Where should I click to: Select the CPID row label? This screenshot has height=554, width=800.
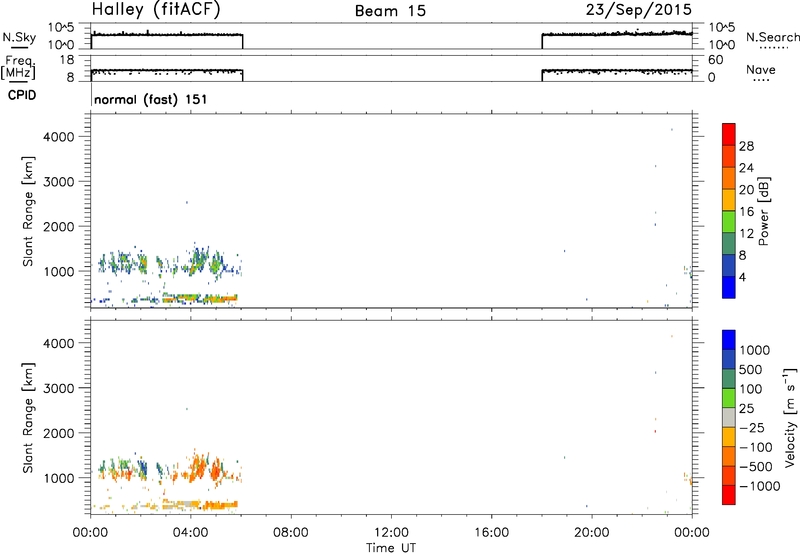(22, 95)
